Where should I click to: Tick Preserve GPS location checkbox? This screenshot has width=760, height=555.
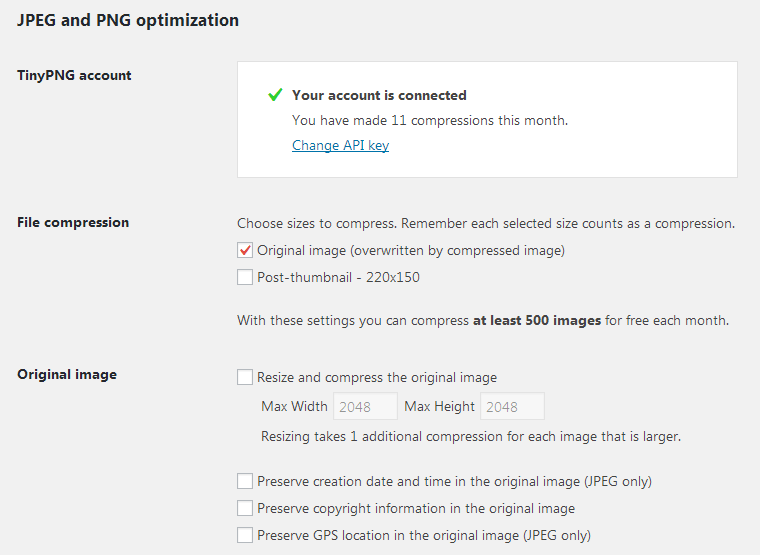pos(245,536)
